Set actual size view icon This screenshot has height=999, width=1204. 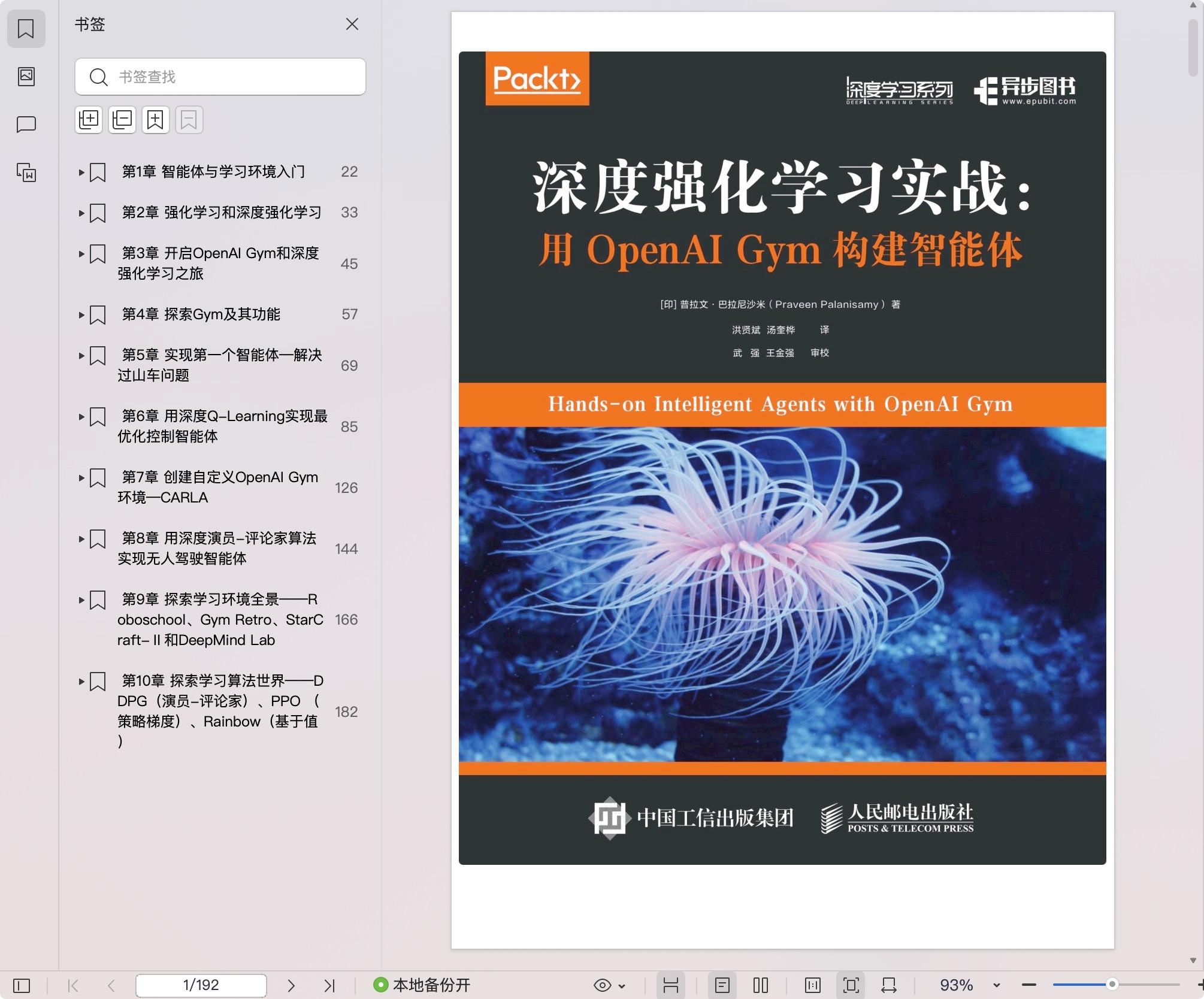pyautogui.click(x=813, y=985)
